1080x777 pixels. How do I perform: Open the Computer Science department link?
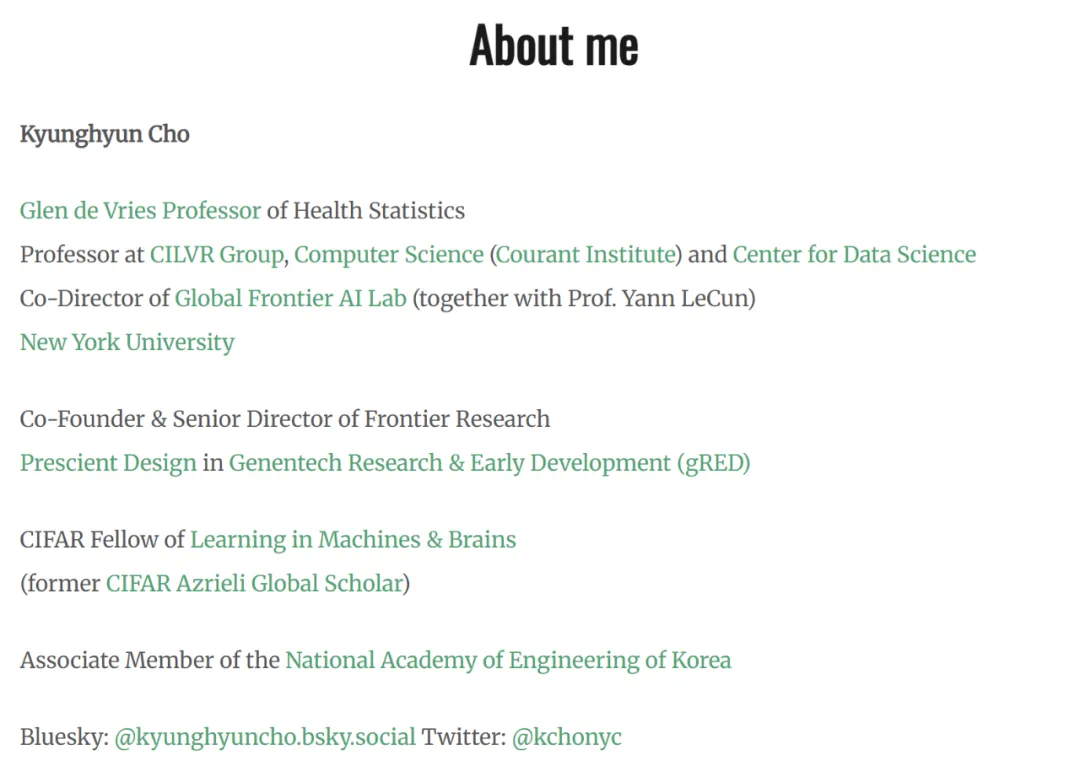coord(388,255)
